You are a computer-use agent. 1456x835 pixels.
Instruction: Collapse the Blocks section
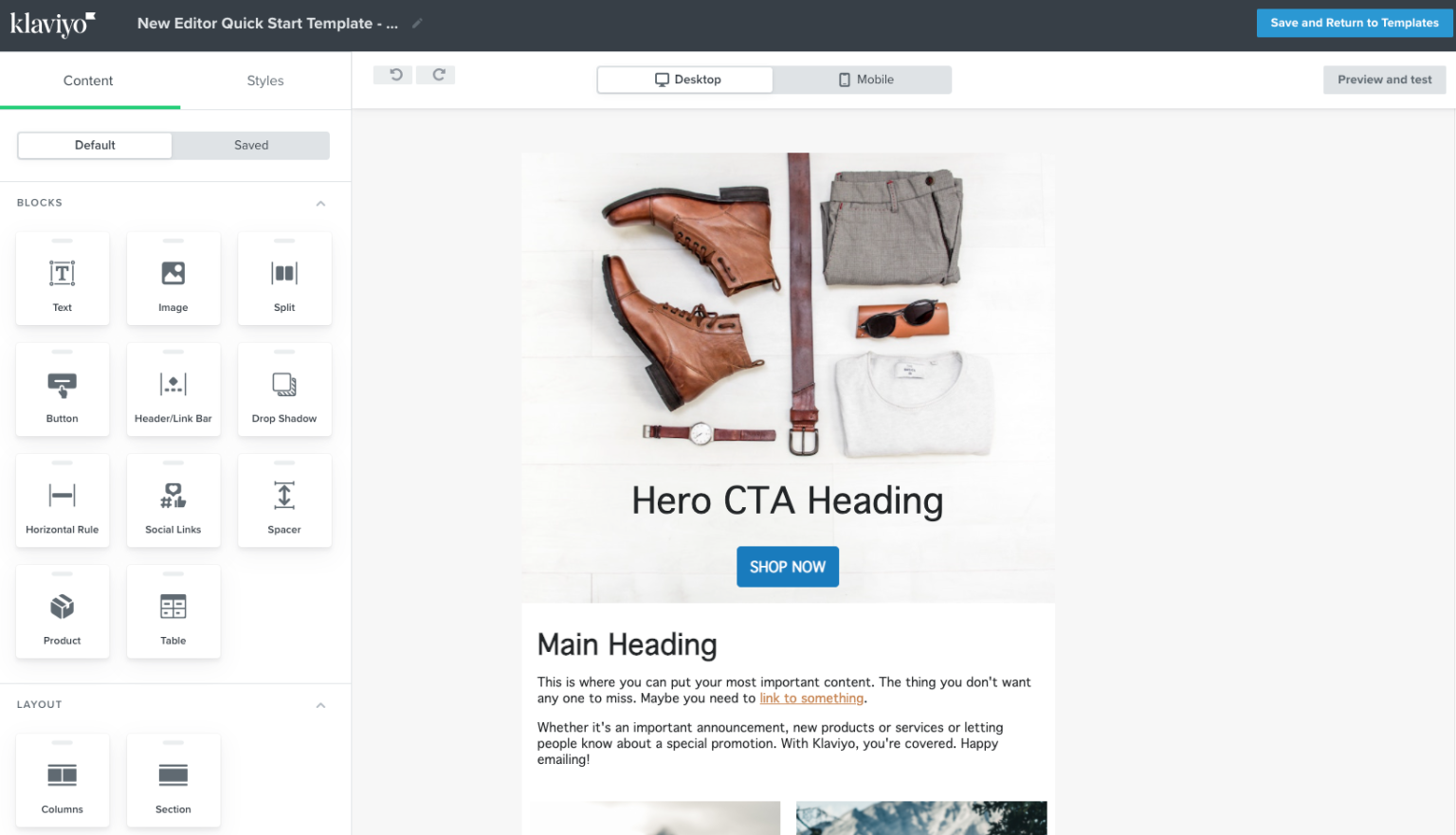click(320, 204)
